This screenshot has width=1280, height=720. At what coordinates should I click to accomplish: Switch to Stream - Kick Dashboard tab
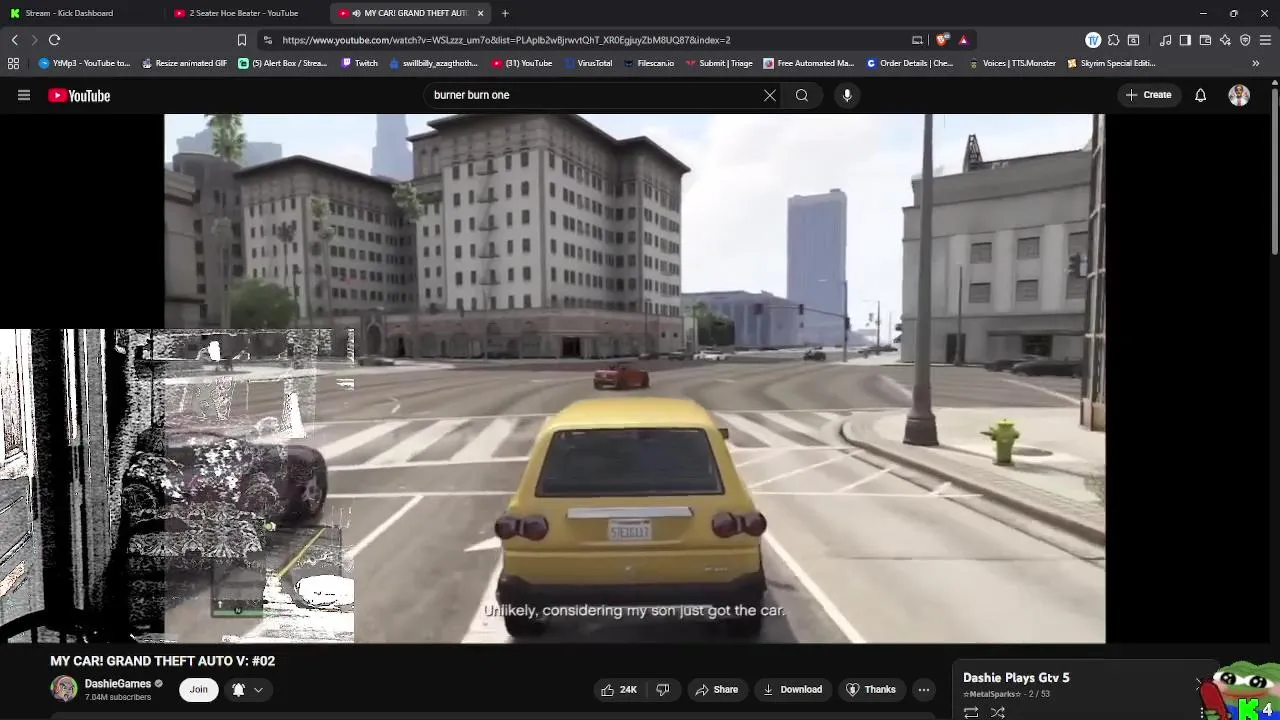click(x=82, y=13)
